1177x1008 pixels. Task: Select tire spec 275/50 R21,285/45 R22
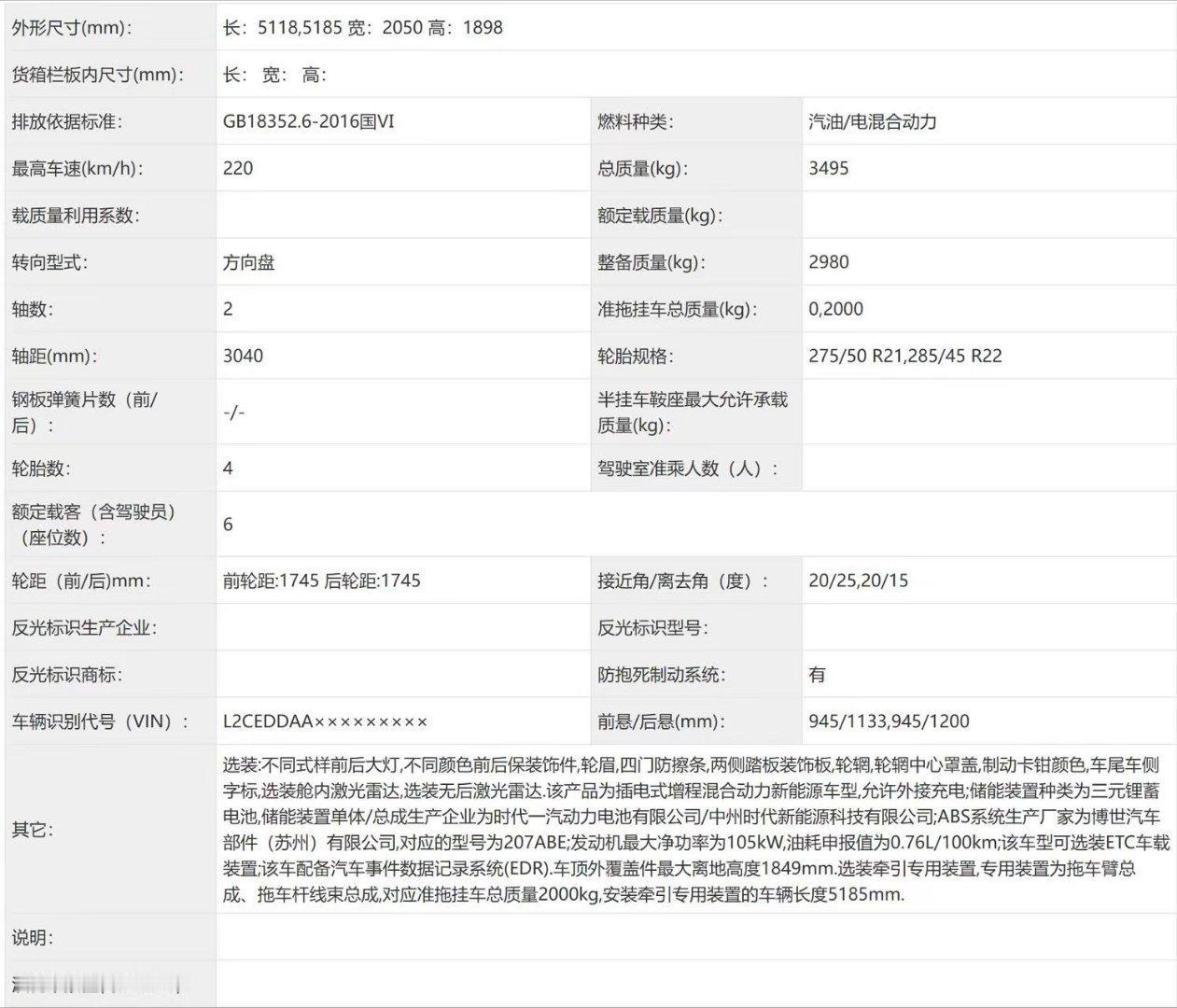pyautogui.click(x=905, y=356)
